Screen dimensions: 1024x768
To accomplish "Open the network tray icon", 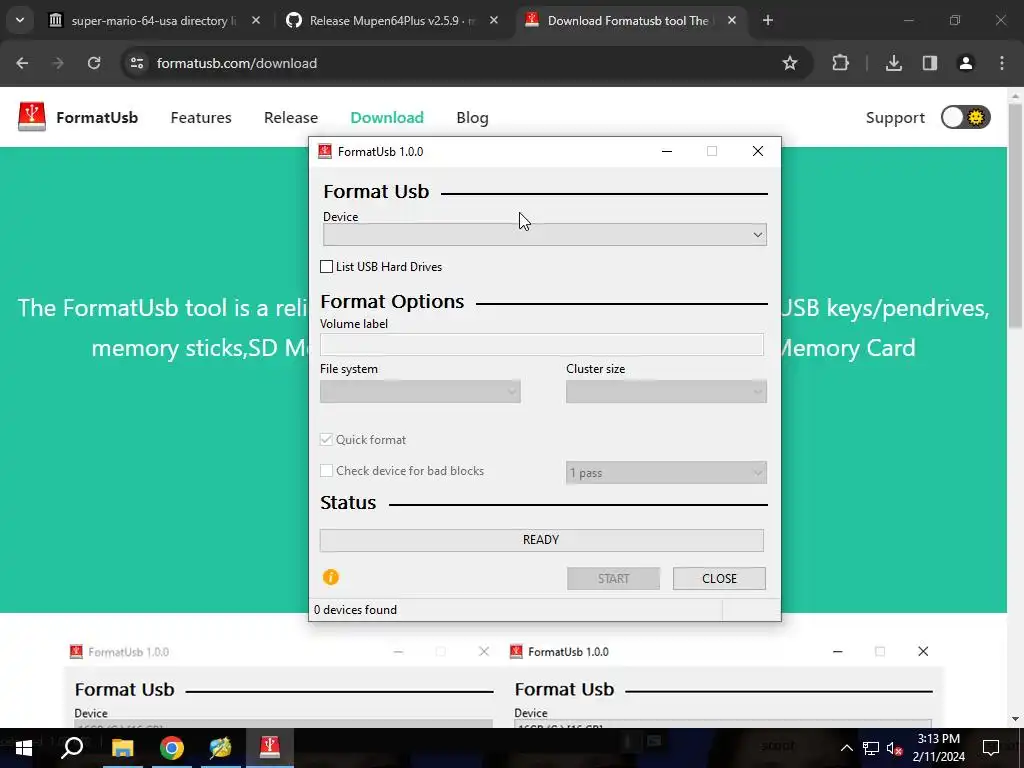I will 871,748.
